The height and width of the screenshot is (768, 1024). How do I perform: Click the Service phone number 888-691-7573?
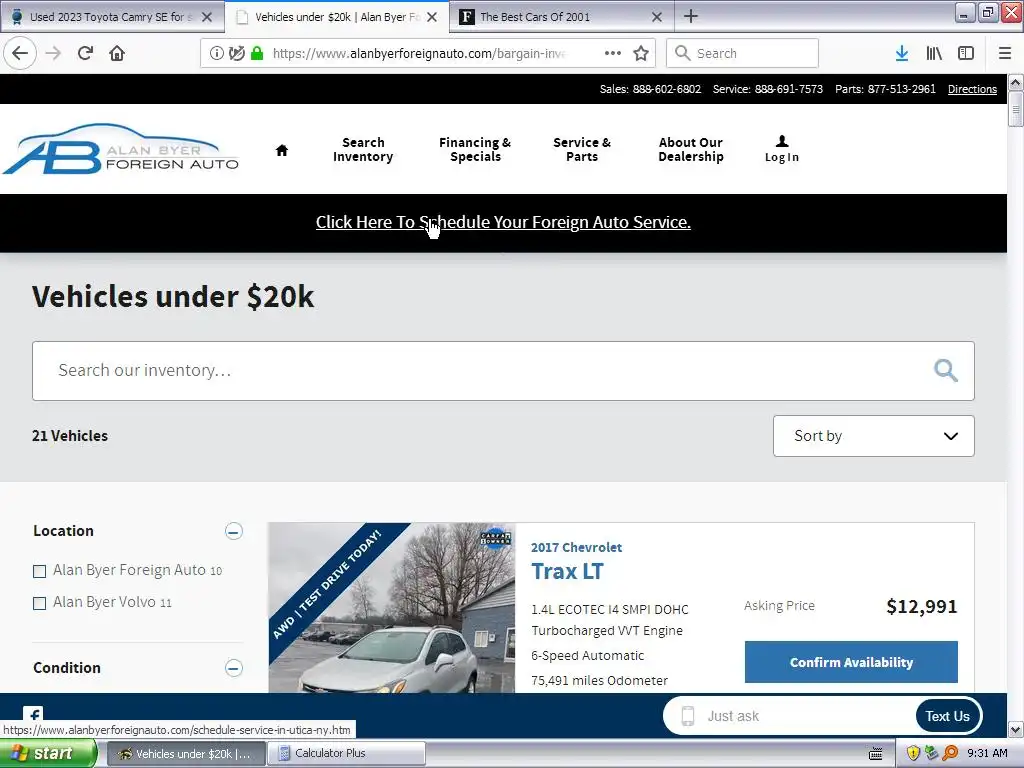[x=789, y=89]
